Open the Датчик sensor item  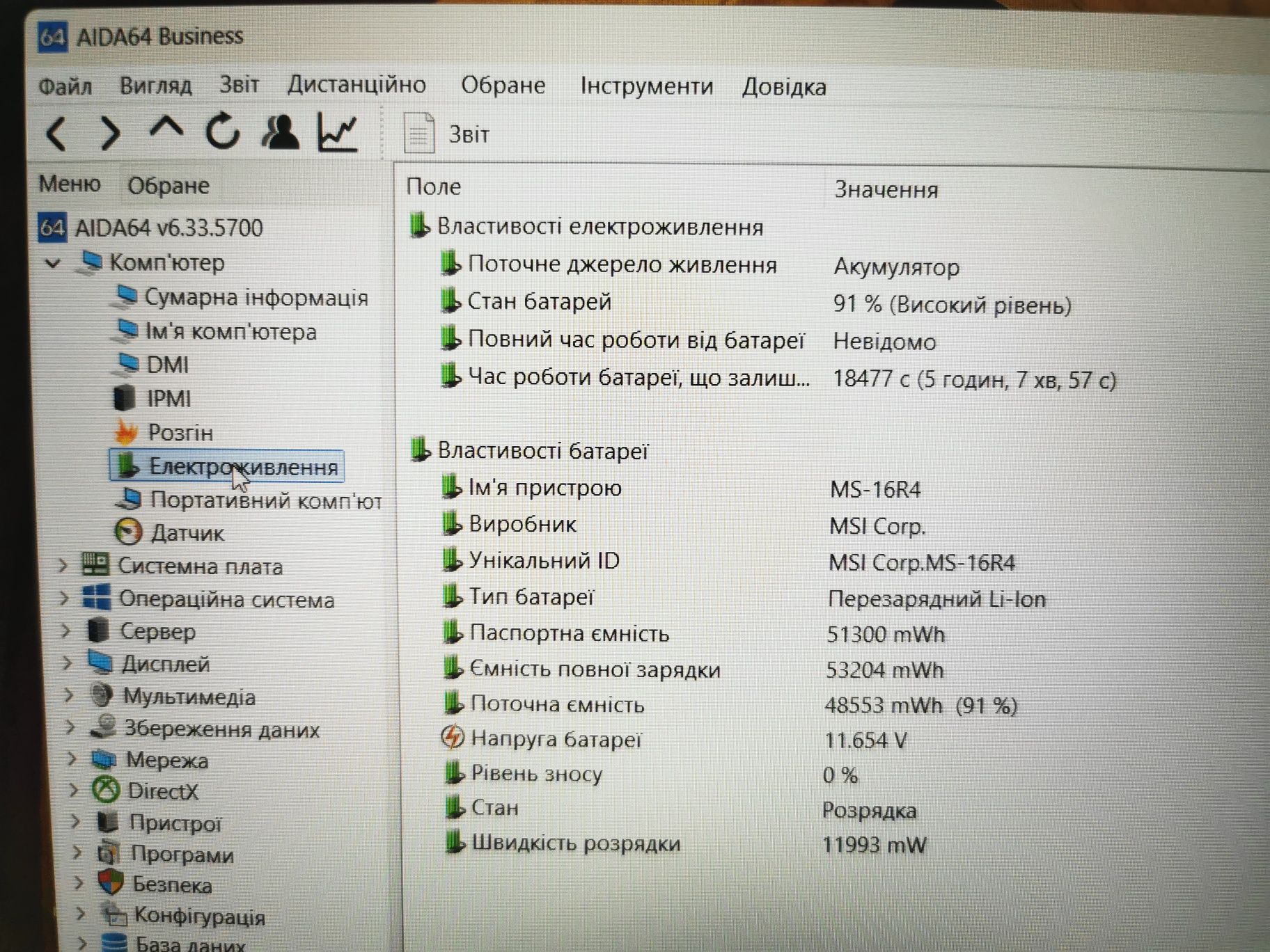[x=169, y=533]
